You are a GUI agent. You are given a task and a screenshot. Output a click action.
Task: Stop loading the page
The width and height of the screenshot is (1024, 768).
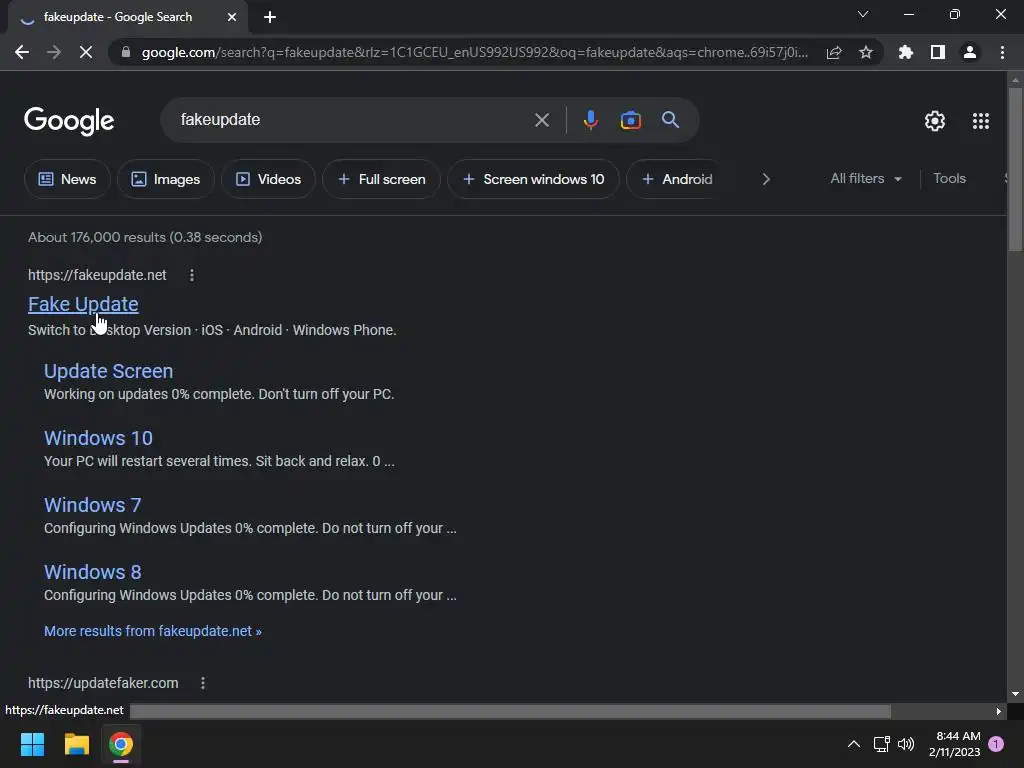pos(86,52)
